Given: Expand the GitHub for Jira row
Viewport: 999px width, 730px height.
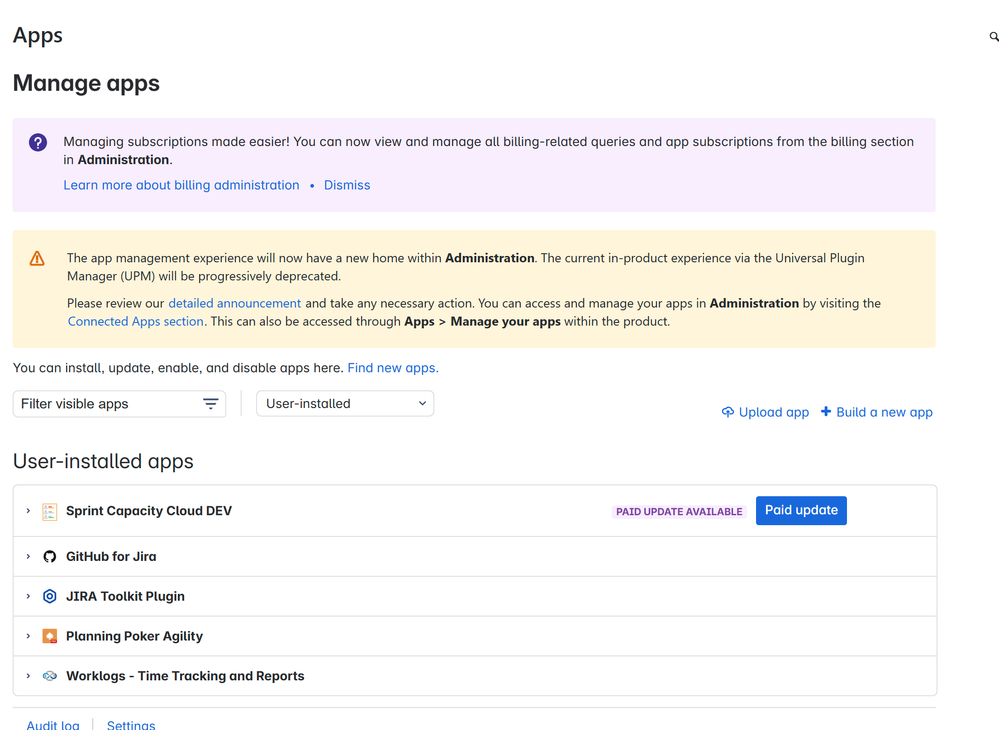Looking at the screenshot, I should tap(28, 557).
